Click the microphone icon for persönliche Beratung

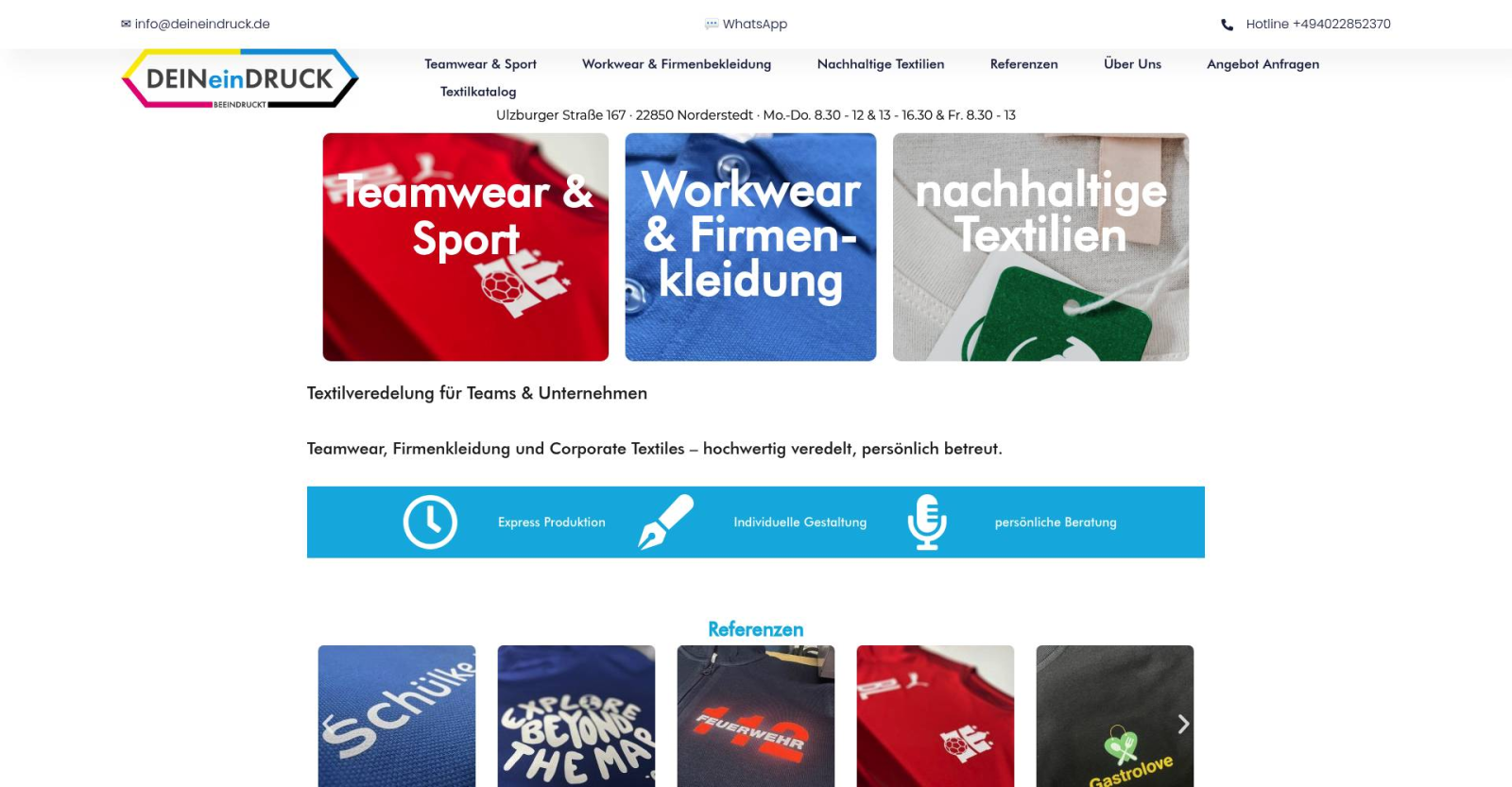point(927,522)
